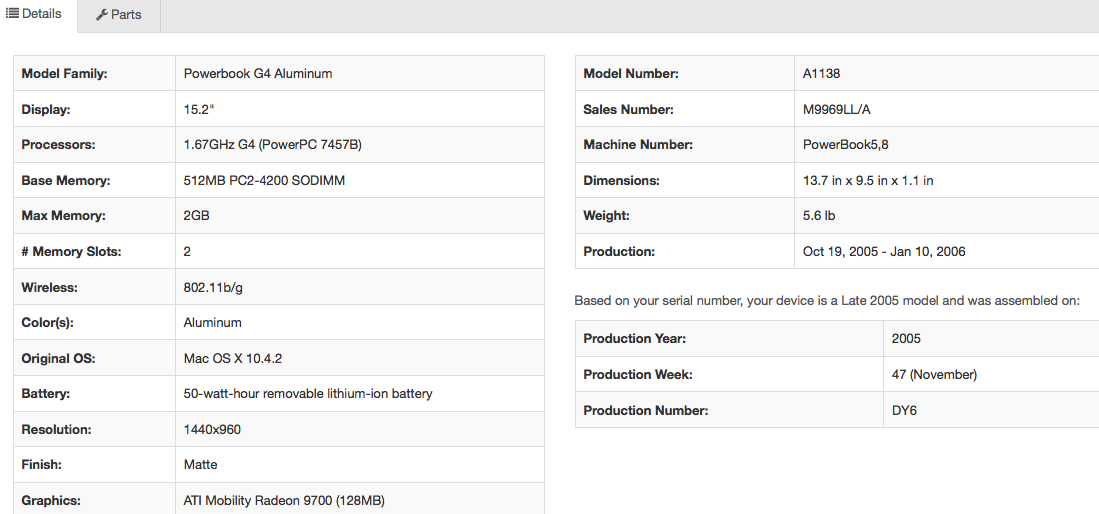Viewport: 1099px width, 514px height.
Task: Click the wrench icon on Parts tab
Action: 102,15
